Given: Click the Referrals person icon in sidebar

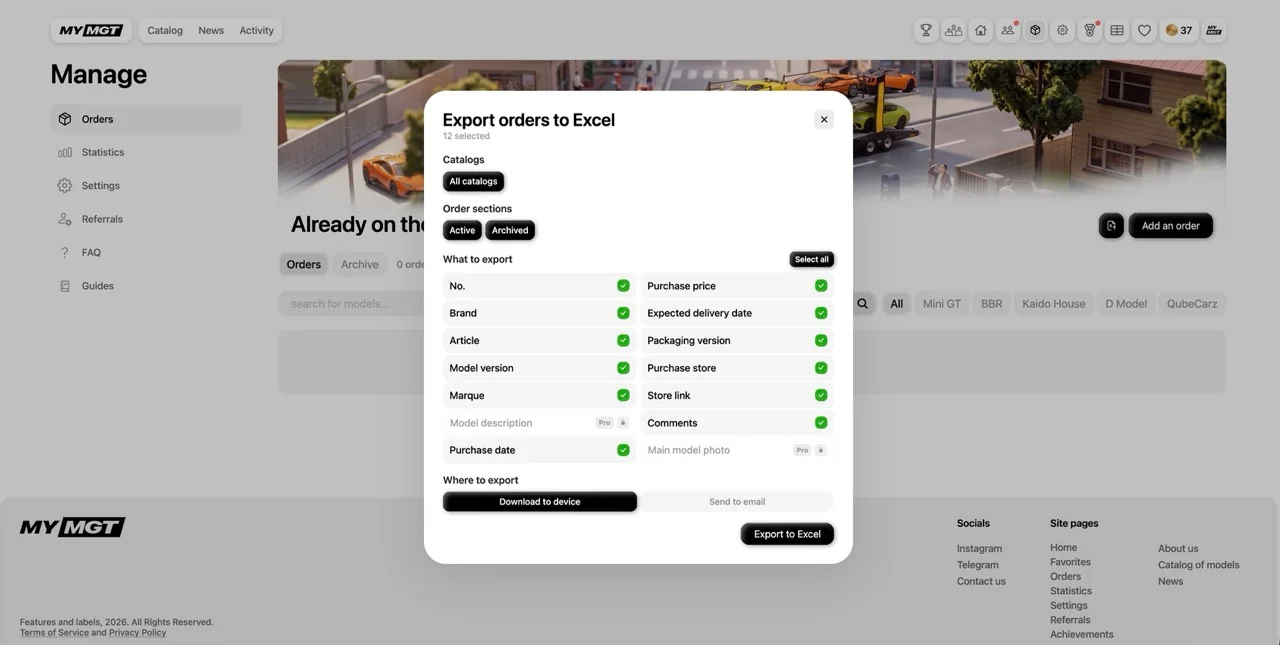Looking at the screenshot, I should [x=65, y=219].
